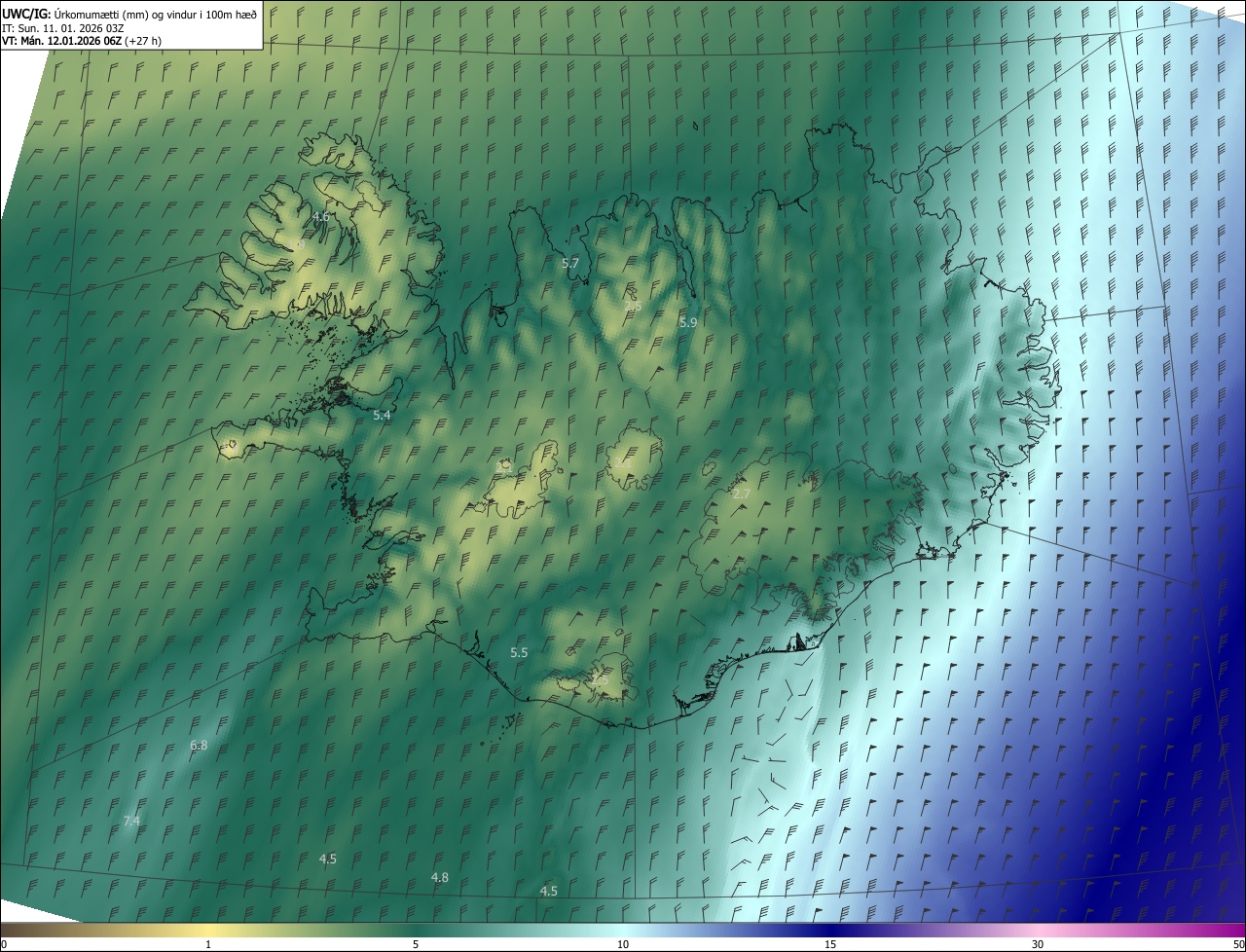Click the 4.8 value over the ocean

pyautogui.click(x=440, y=877)
